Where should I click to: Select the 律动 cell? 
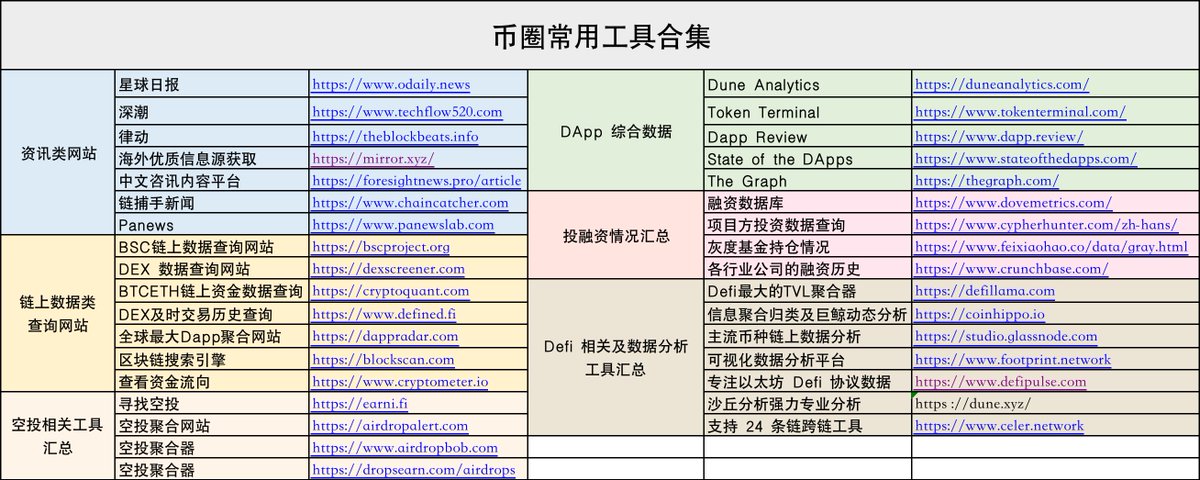tap(213, 136)
